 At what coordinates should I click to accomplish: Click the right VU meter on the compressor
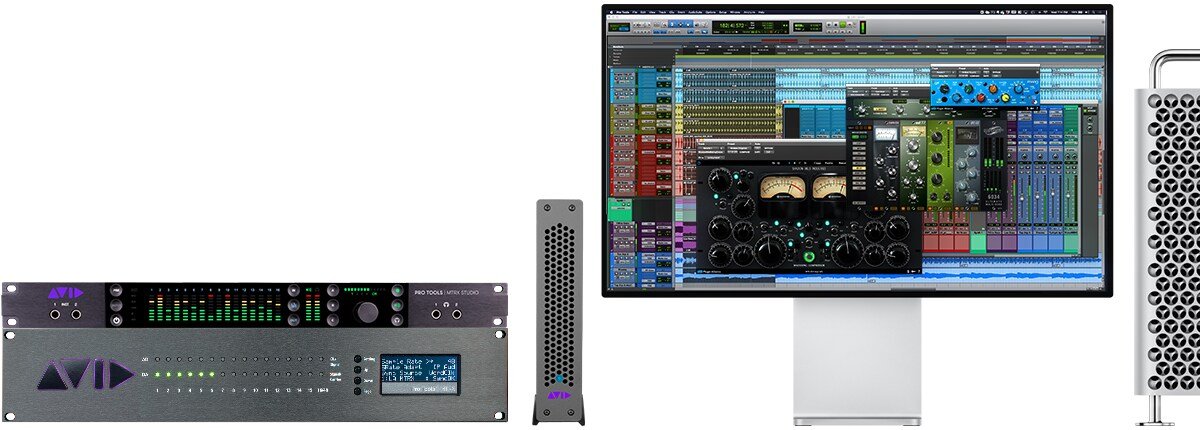[x=828, y=187]
